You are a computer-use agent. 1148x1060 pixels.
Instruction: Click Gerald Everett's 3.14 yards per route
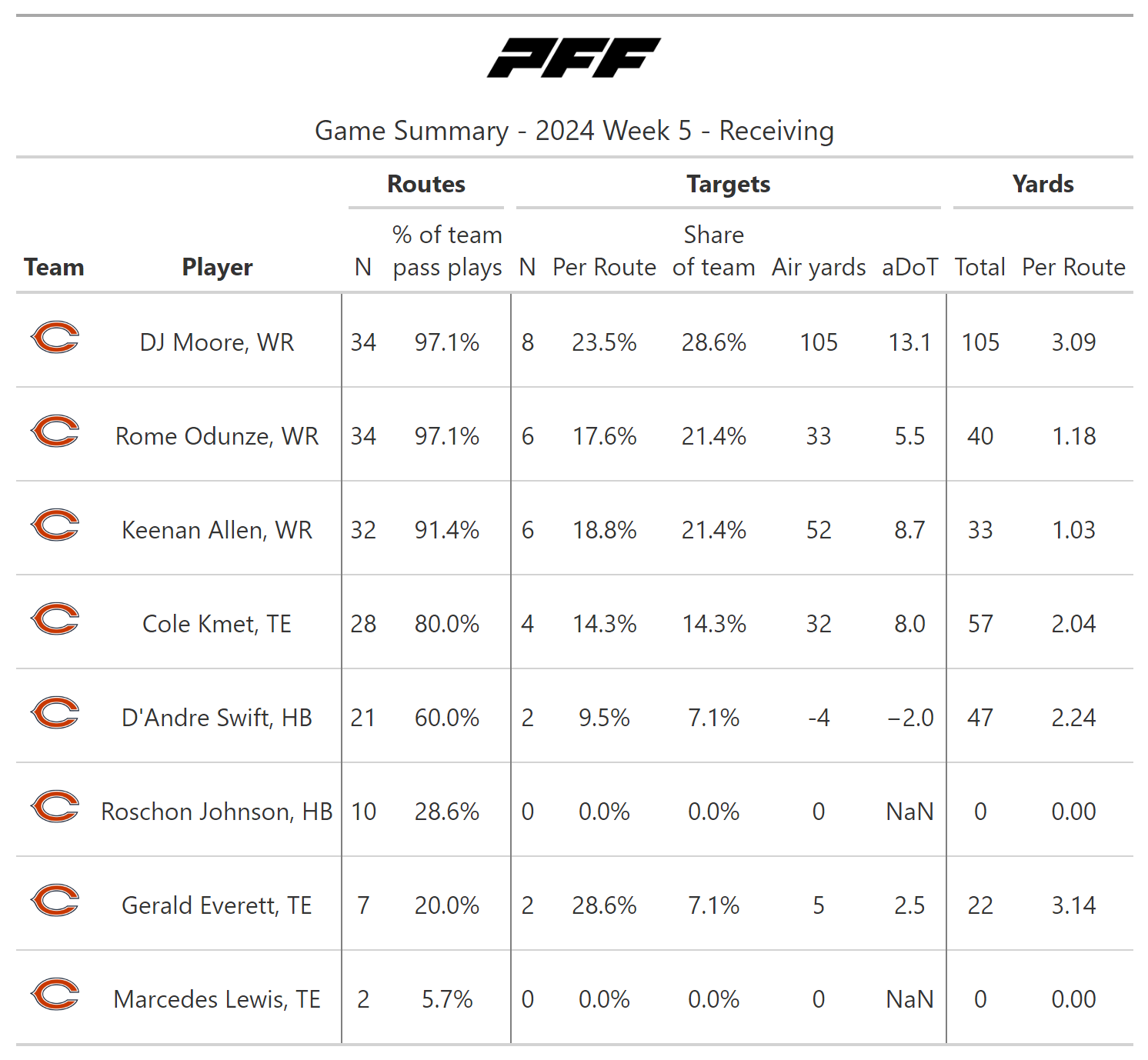coord(1073,905)
